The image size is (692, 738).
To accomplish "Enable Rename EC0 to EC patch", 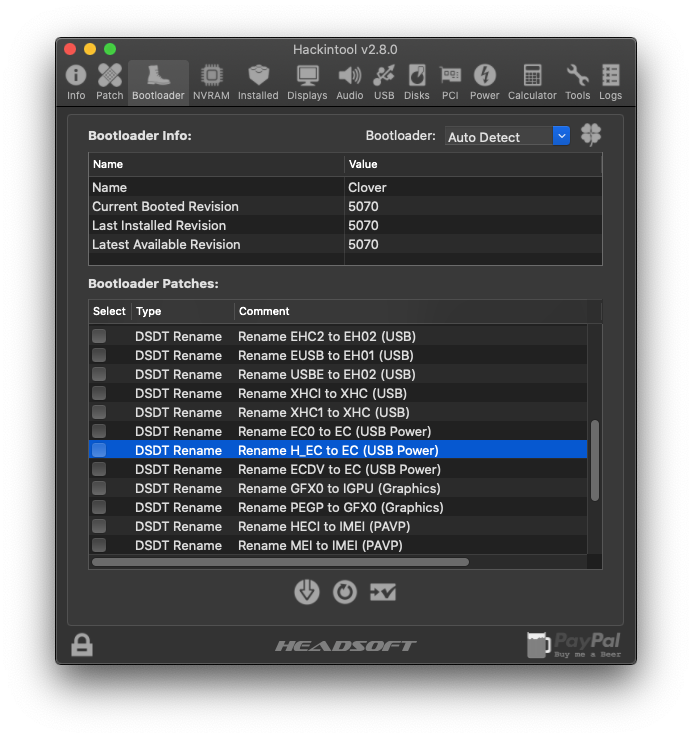I will 99,431.
